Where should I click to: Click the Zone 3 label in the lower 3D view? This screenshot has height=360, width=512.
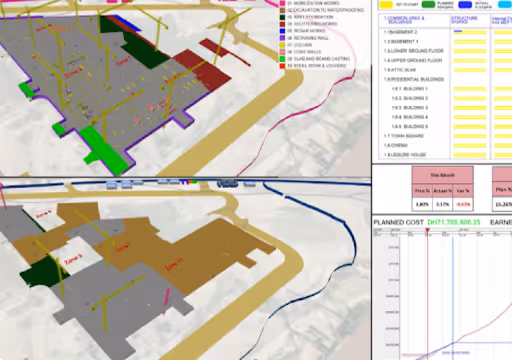[73, 260]
